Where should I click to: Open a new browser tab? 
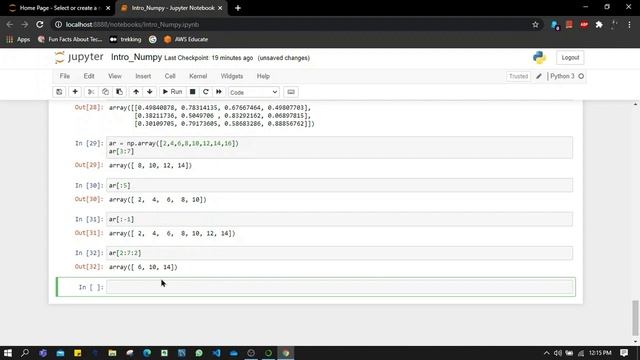click(x=238, y=8)
